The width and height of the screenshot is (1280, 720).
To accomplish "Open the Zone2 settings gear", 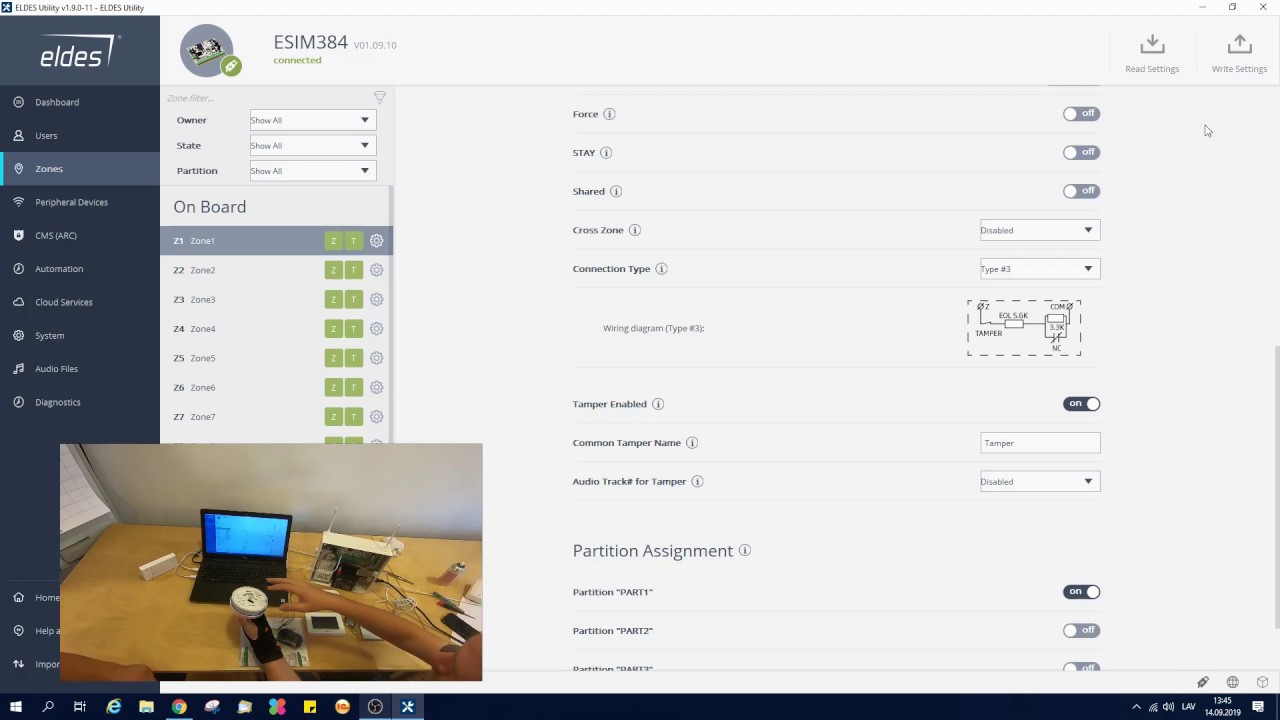I will 376,270.
